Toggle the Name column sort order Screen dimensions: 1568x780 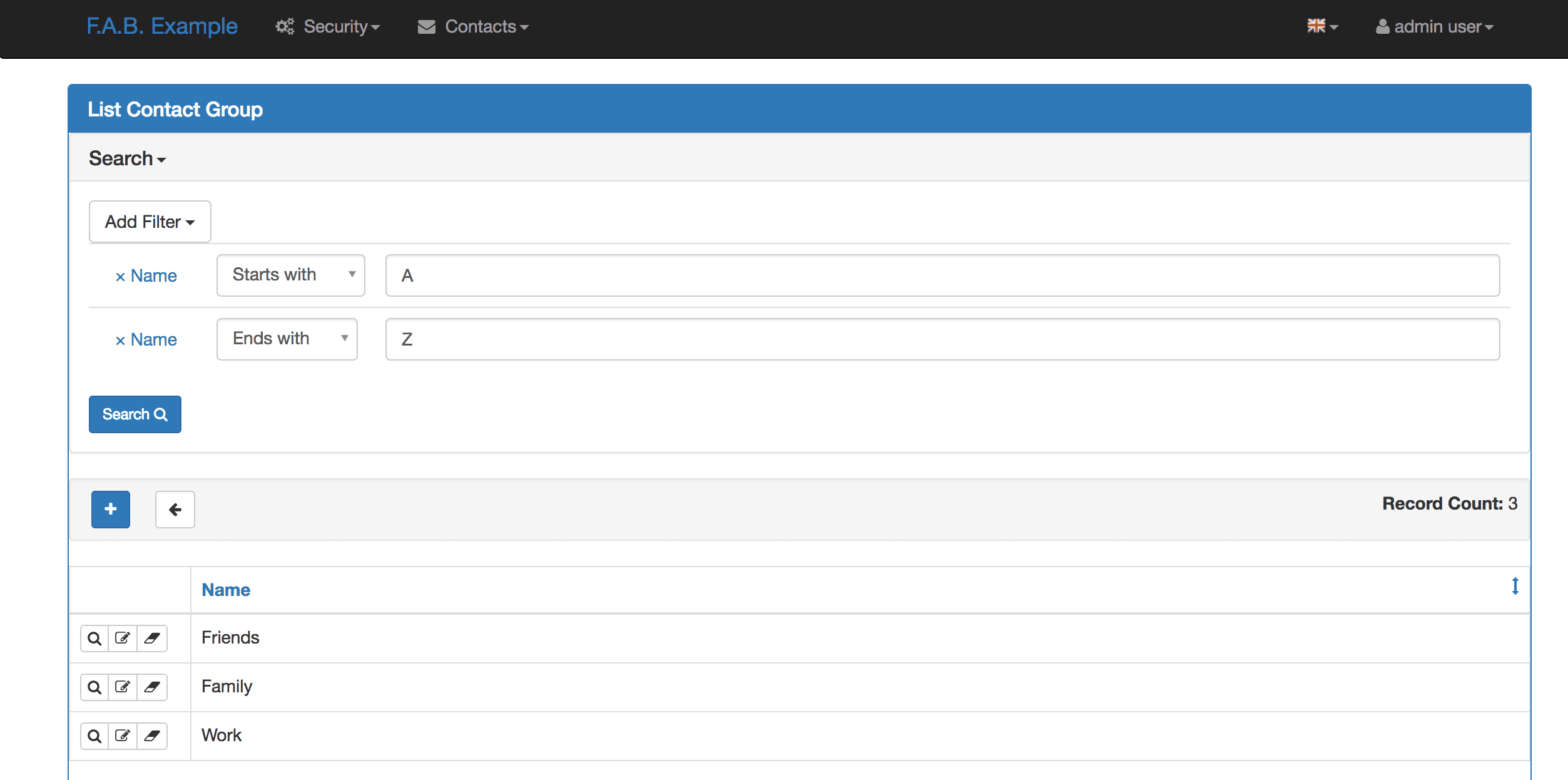[x=225, y=589]
